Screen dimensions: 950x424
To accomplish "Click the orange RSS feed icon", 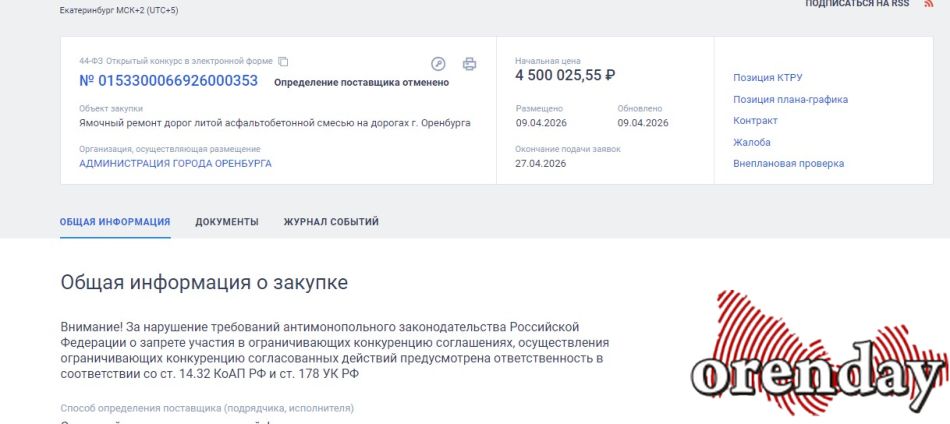I will click(929, 4).
